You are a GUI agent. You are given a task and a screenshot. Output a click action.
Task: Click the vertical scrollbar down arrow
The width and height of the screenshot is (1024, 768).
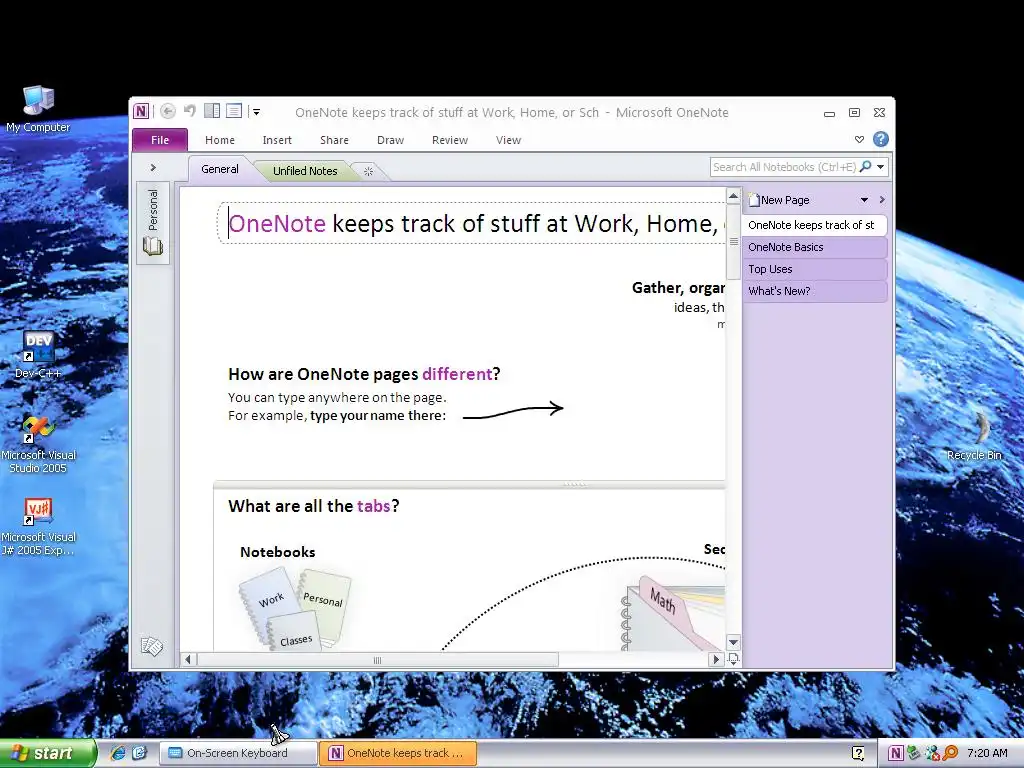[733, 643]
